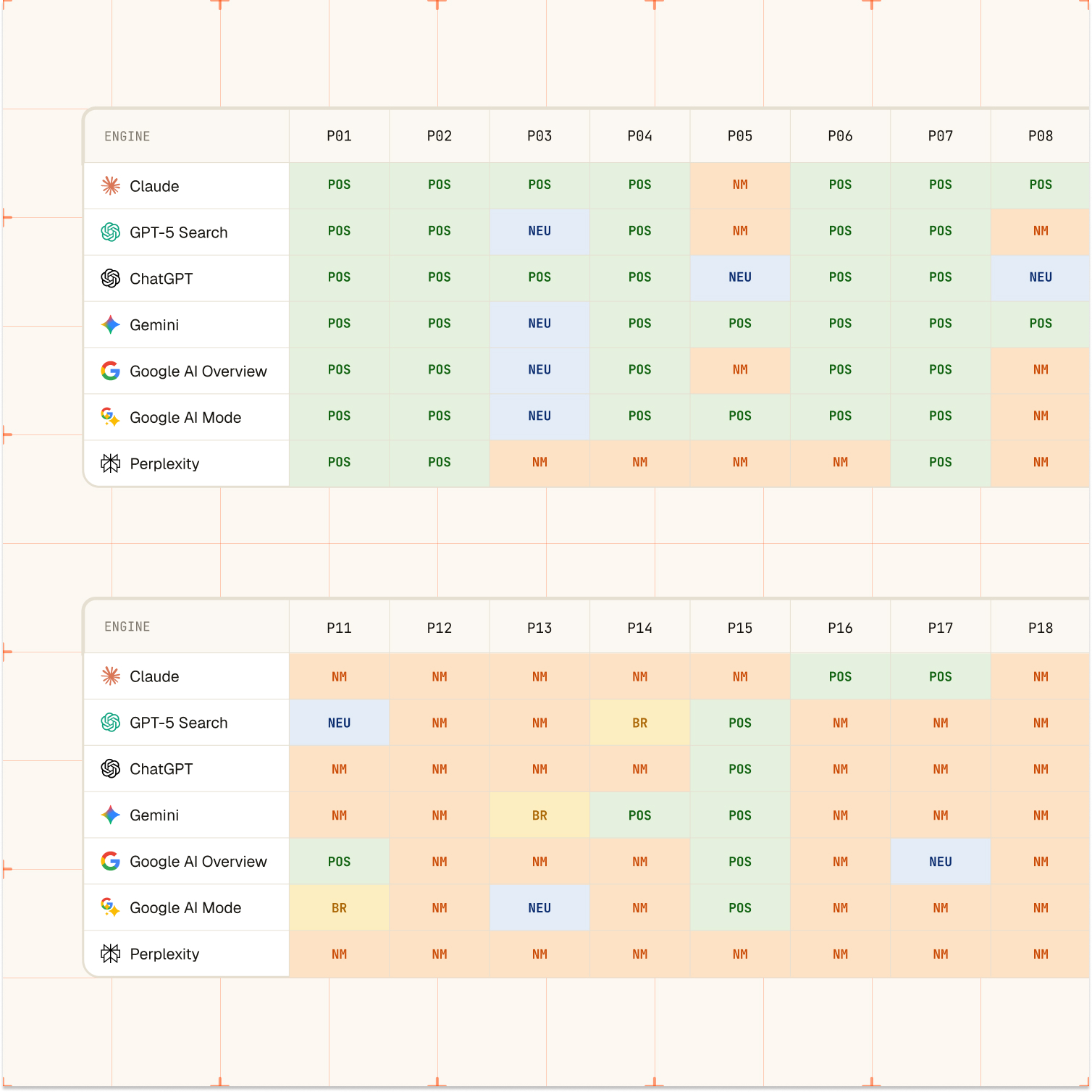Viewport: 1092px width, 1092px height.
Task: Select the P07 column header
Action: click(941, 136)
